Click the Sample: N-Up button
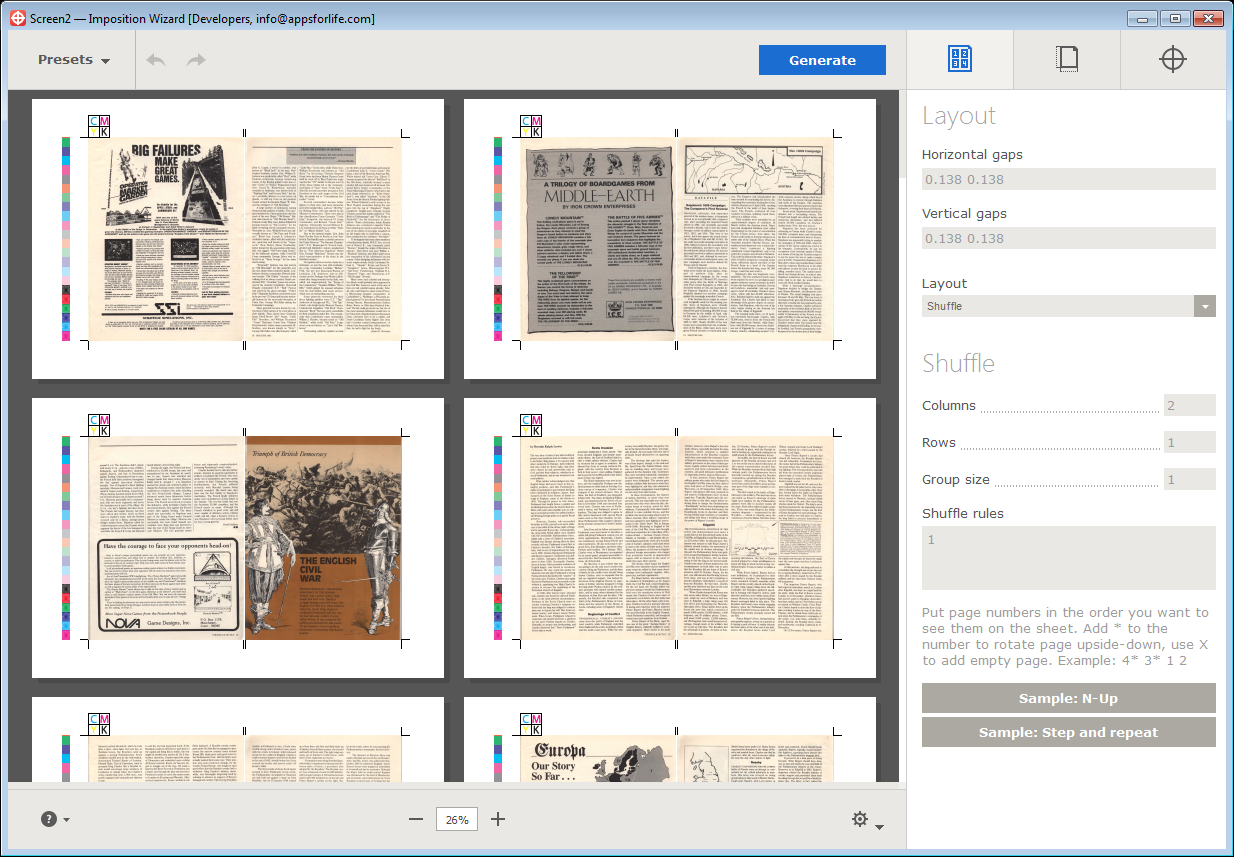 click(x=1068, y=697)
